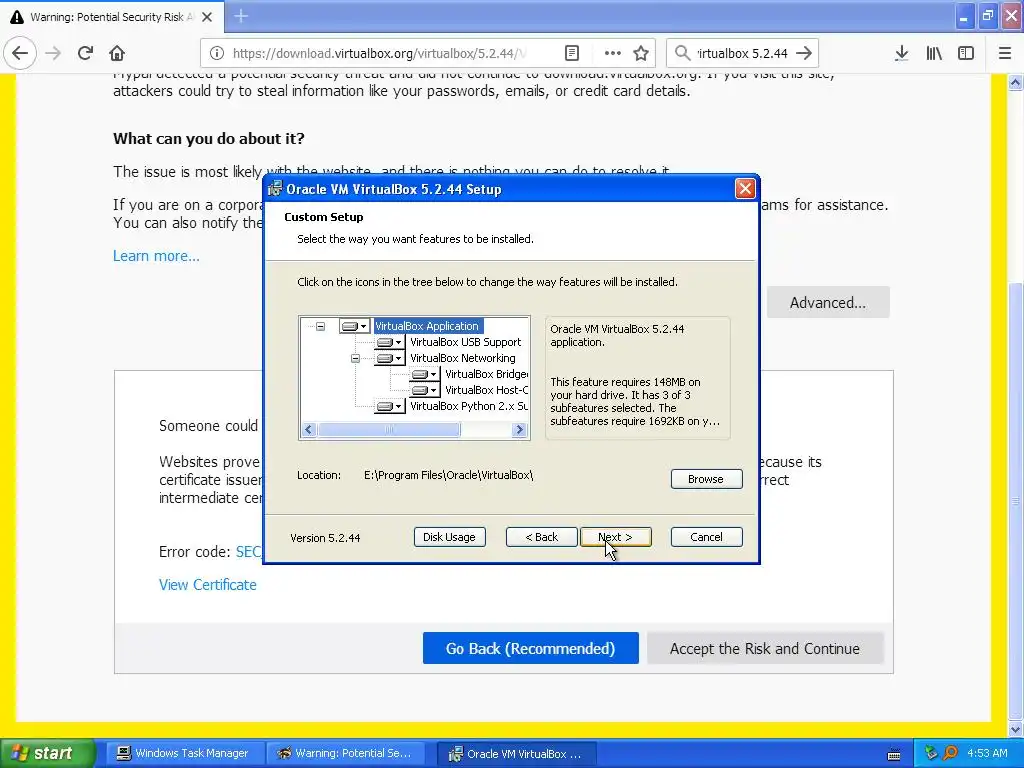Click the Firefox address bar URL
Screen dimensions: 1024x768
click(x=379, y=54)
